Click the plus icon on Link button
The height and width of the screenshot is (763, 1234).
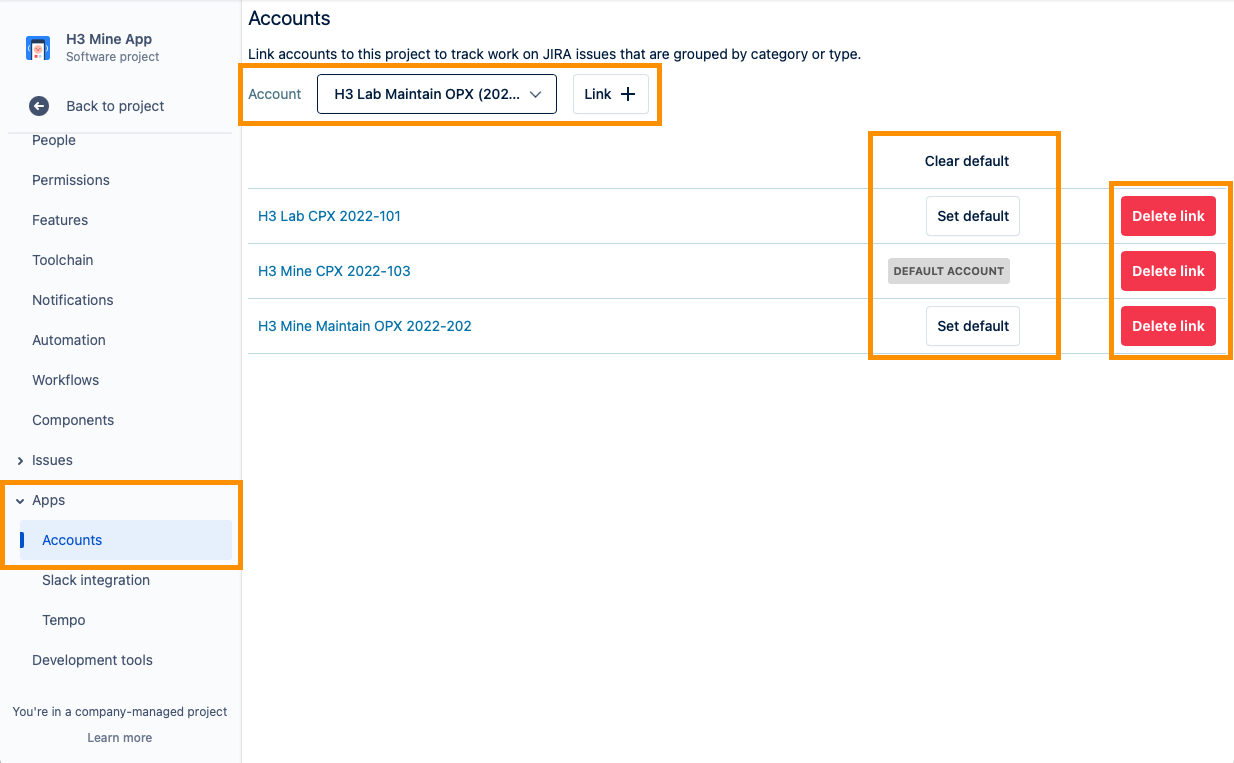click(x=628, y=94)
